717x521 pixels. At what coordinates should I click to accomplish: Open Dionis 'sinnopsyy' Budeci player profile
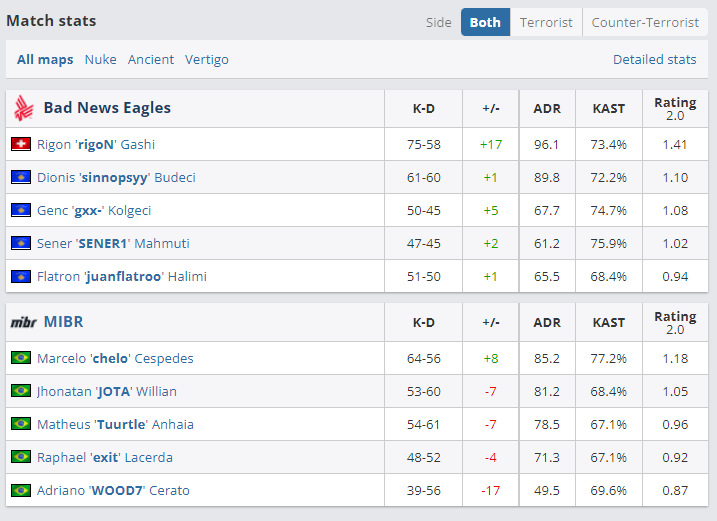(x=116, y=177)
